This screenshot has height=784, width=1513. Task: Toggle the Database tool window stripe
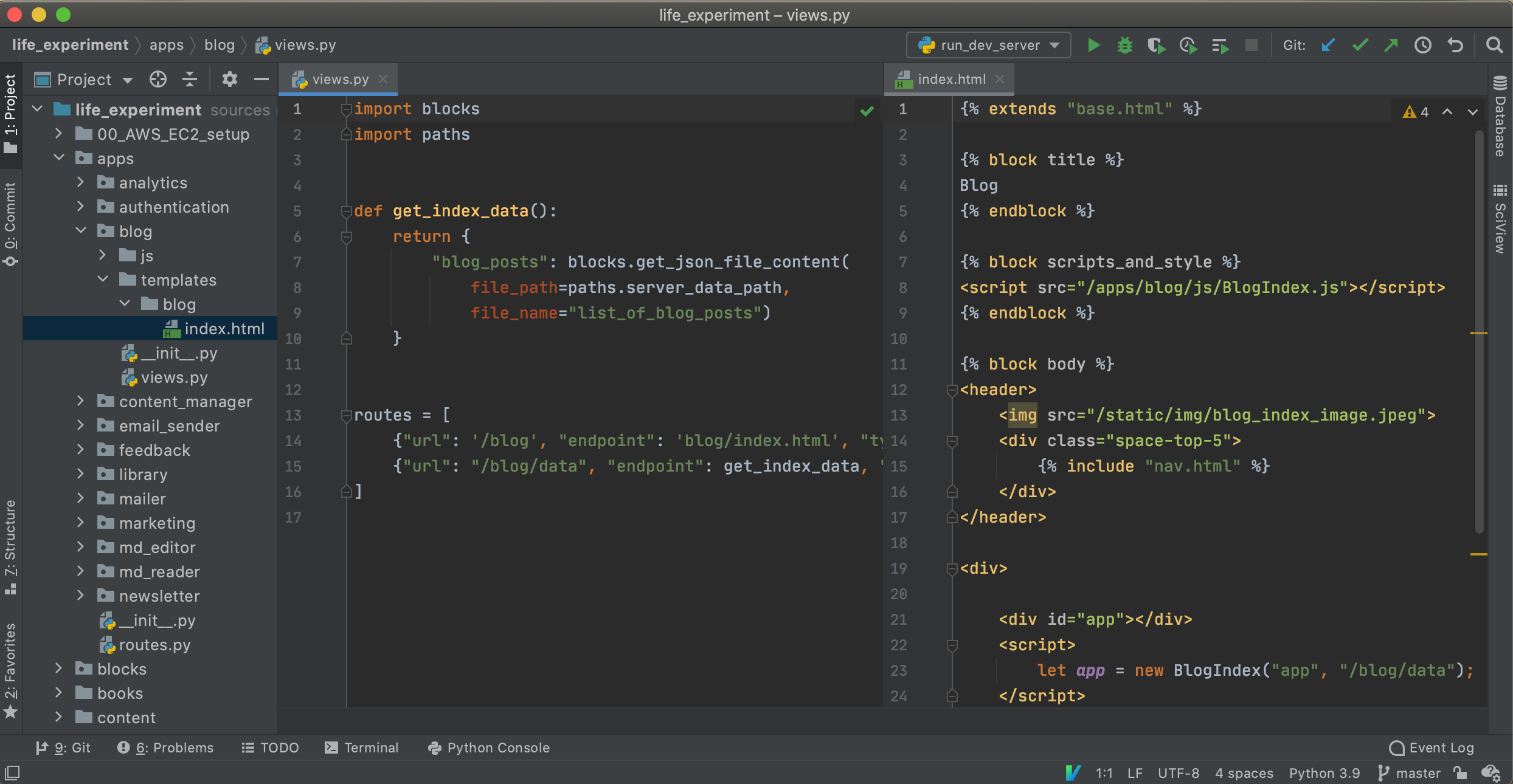point(1500,117)
